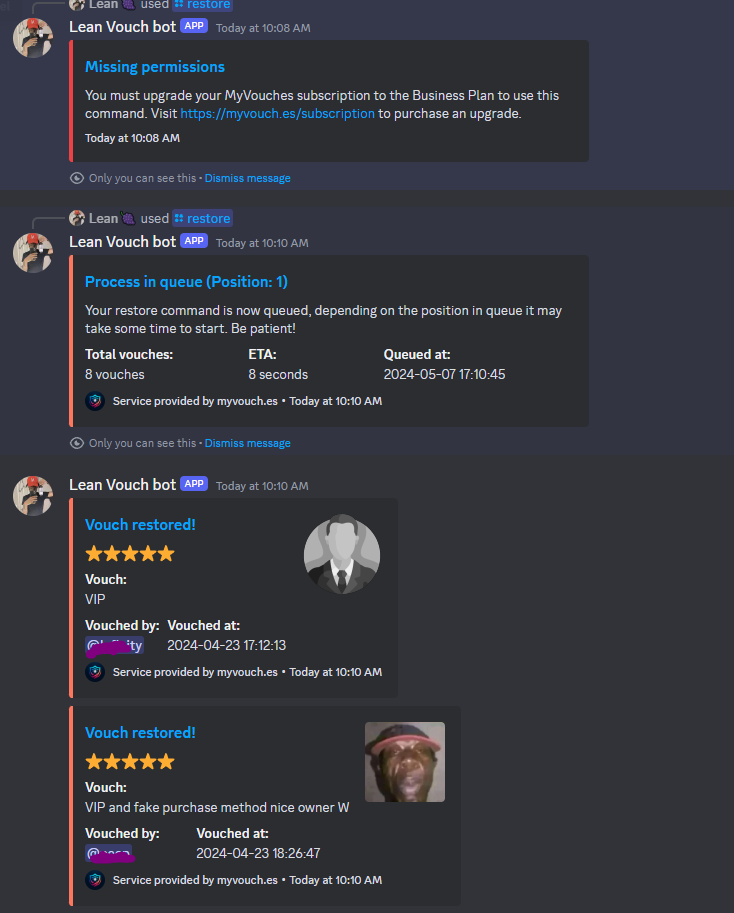
Task: Click the restore command tag above queue message
Action: pos(203,218)
